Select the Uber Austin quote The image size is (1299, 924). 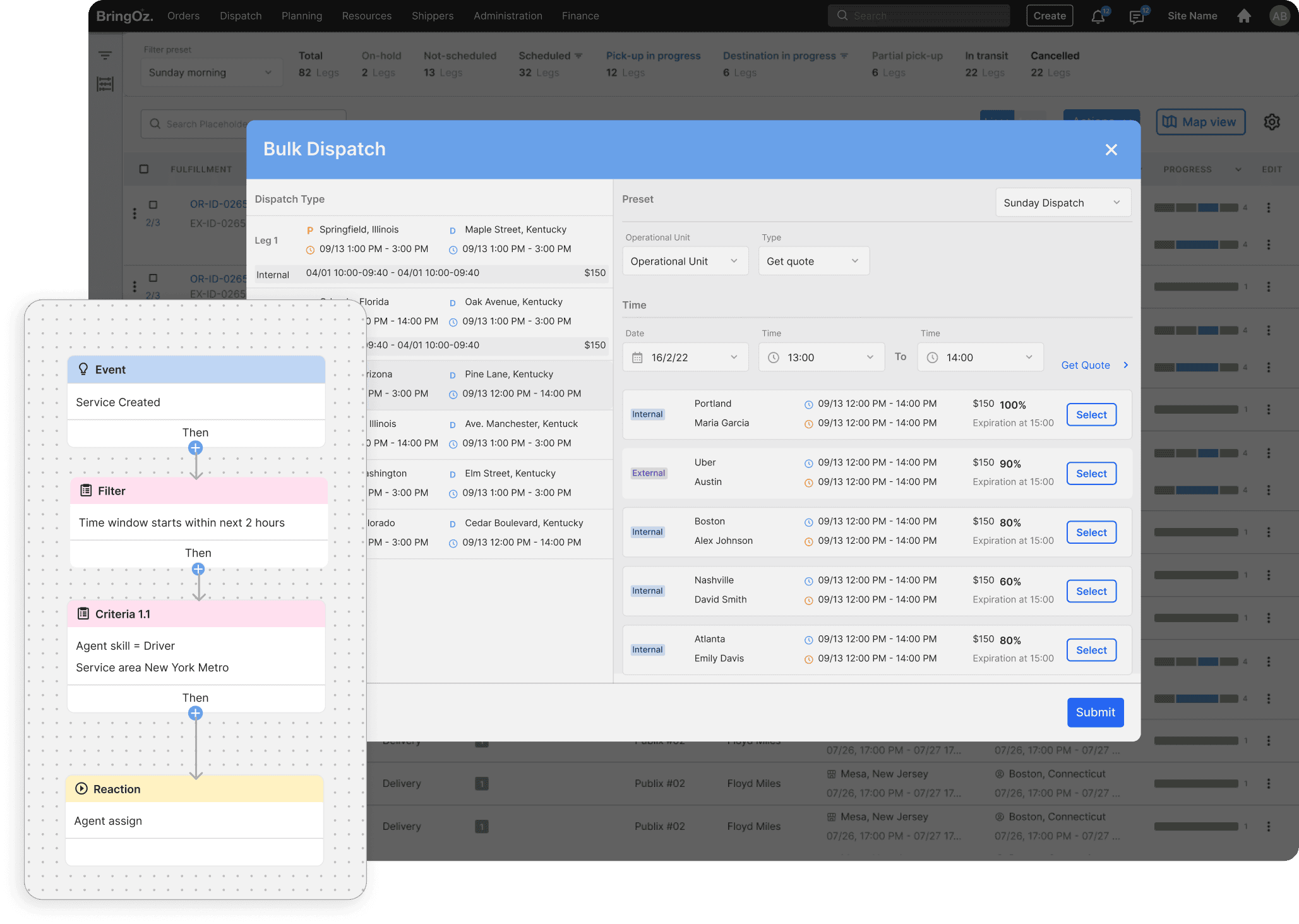tap(1091, 474)
